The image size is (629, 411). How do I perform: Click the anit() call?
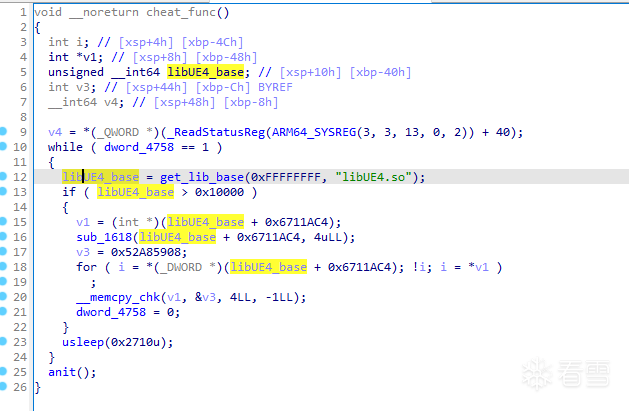point(72,373)
